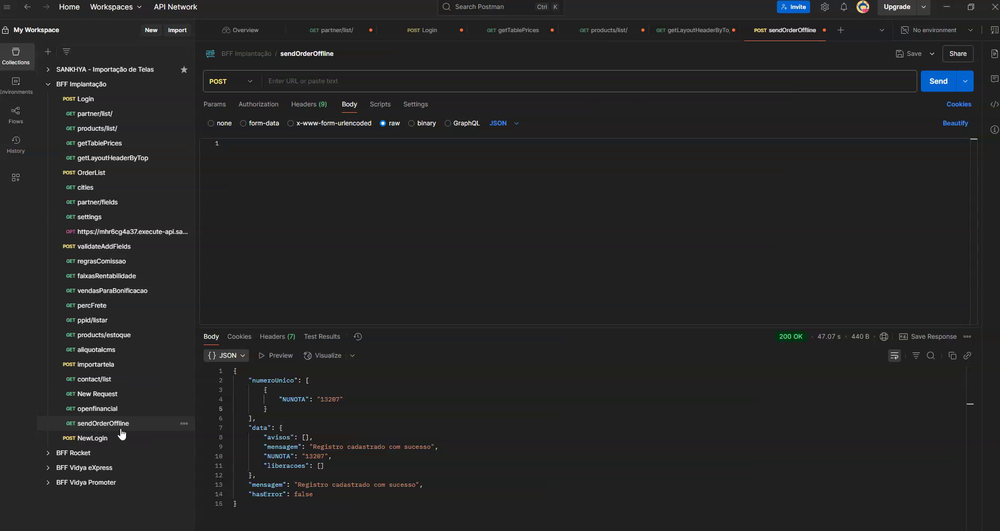Click the filter response icon
Viewport: 1000px width, 531px height.
click(x=916, y=356)
